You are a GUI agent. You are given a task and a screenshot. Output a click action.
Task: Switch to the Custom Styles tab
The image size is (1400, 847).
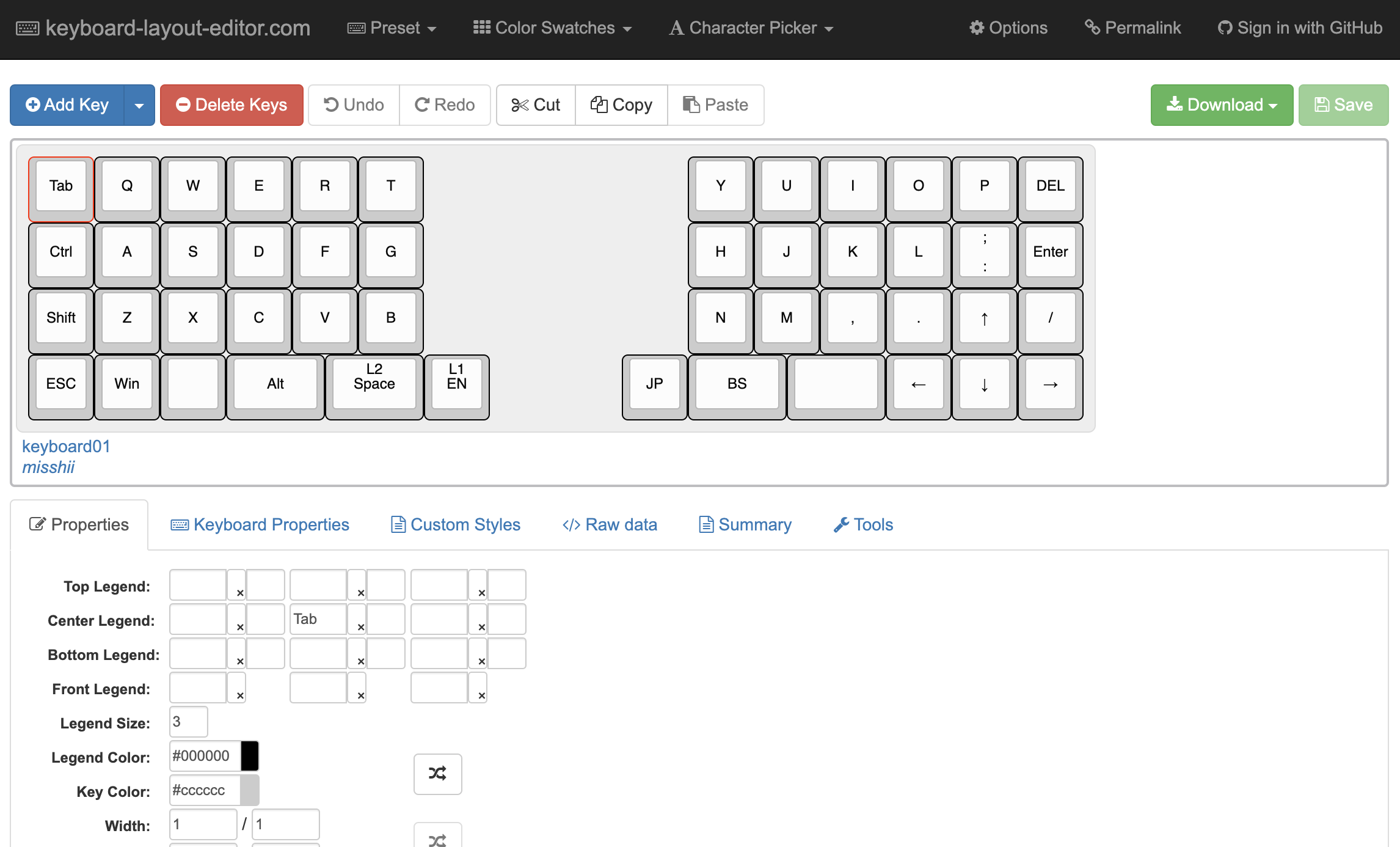tap(455, 525)
